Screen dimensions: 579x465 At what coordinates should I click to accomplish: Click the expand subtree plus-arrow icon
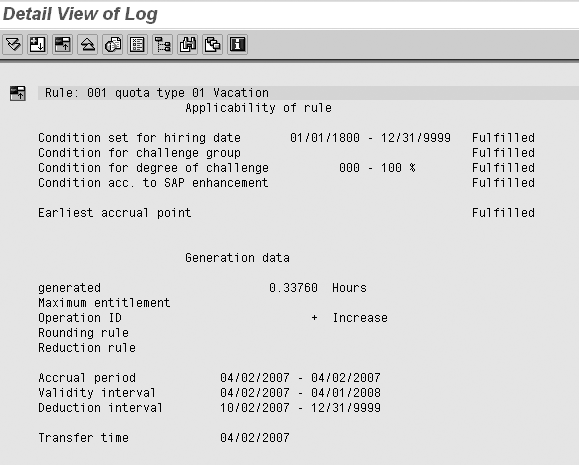click(x=38, y=45)
